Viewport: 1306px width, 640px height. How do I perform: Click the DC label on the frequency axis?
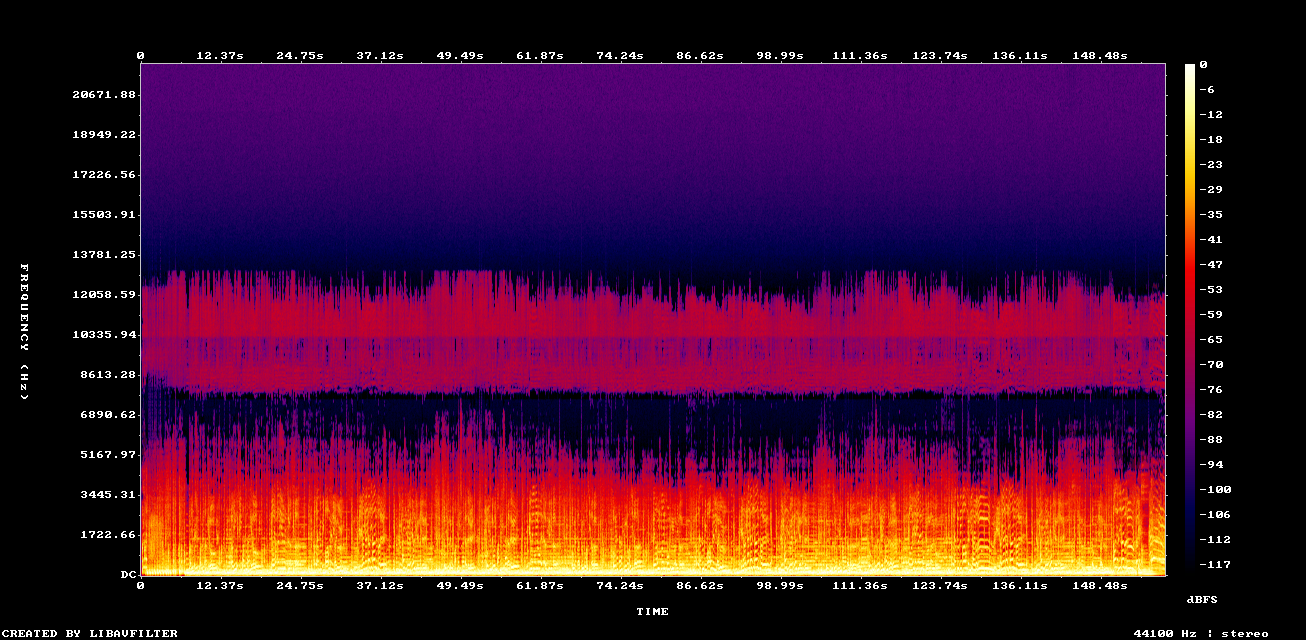pyautogui.click(x=127, y=574)
